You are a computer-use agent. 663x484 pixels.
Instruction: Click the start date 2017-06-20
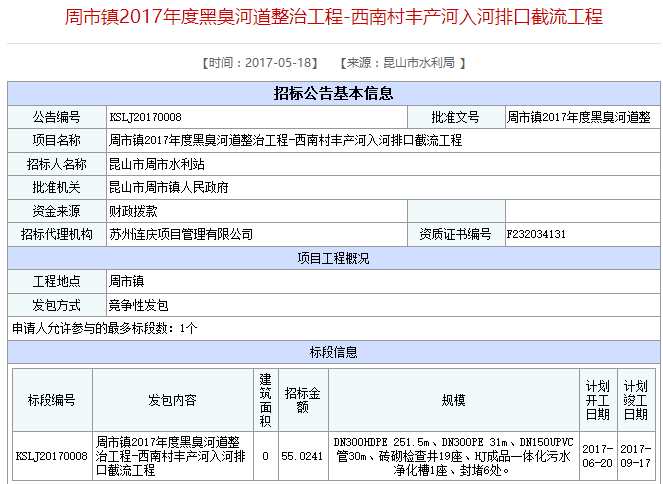[x=598, y=456]
